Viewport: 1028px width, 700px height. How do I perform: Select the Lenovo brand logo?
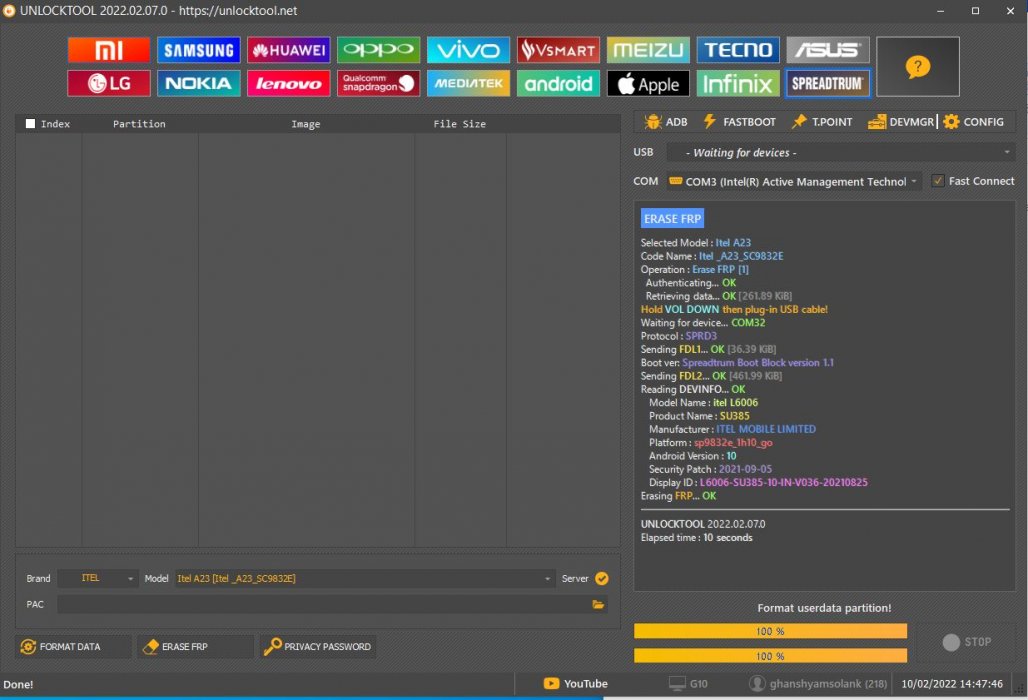pyautogui.click(x=288, y=83)
